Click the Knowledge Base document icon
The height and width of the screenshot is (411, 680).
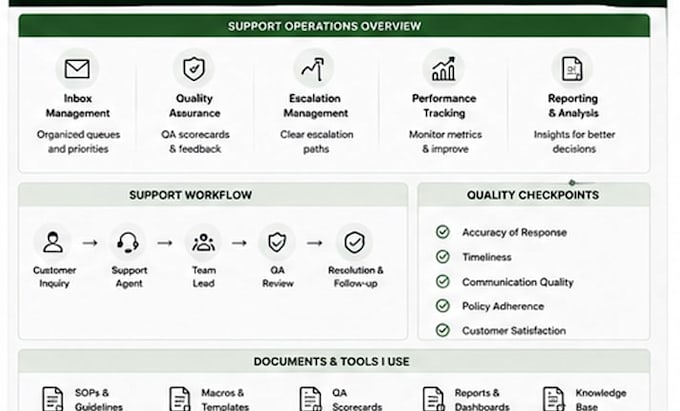(x=554, y=399)
